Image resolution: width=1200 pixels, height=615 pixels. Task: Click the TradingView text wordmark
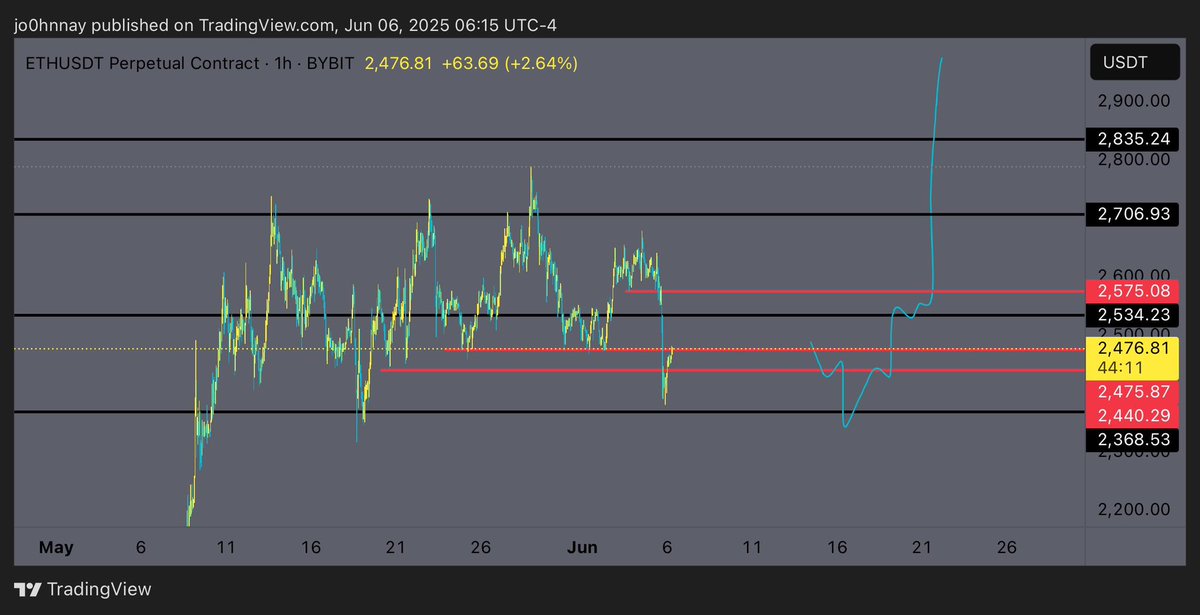pyautogui.click(x=100, y=590)
